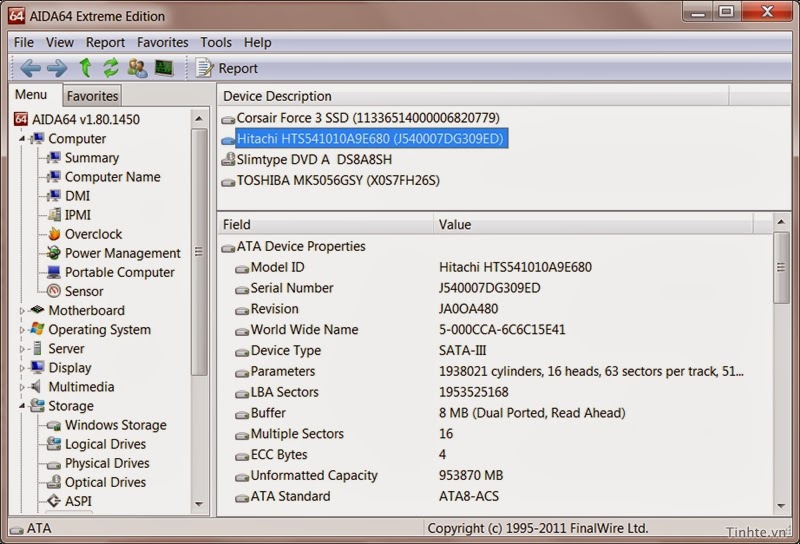Open the users icon in the toolbar
Image resolution: width=800 pixels, height=544 pixels.
tap(137, 68)
